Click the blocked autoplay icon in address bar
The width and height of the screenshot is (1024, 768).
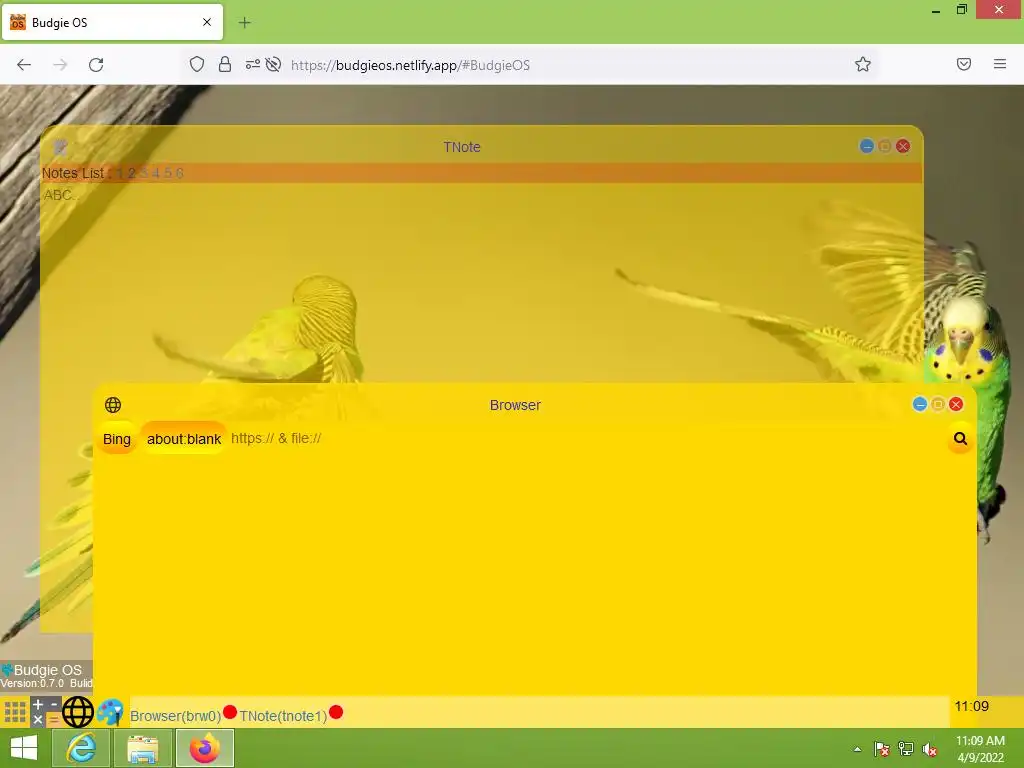point(274,64)
